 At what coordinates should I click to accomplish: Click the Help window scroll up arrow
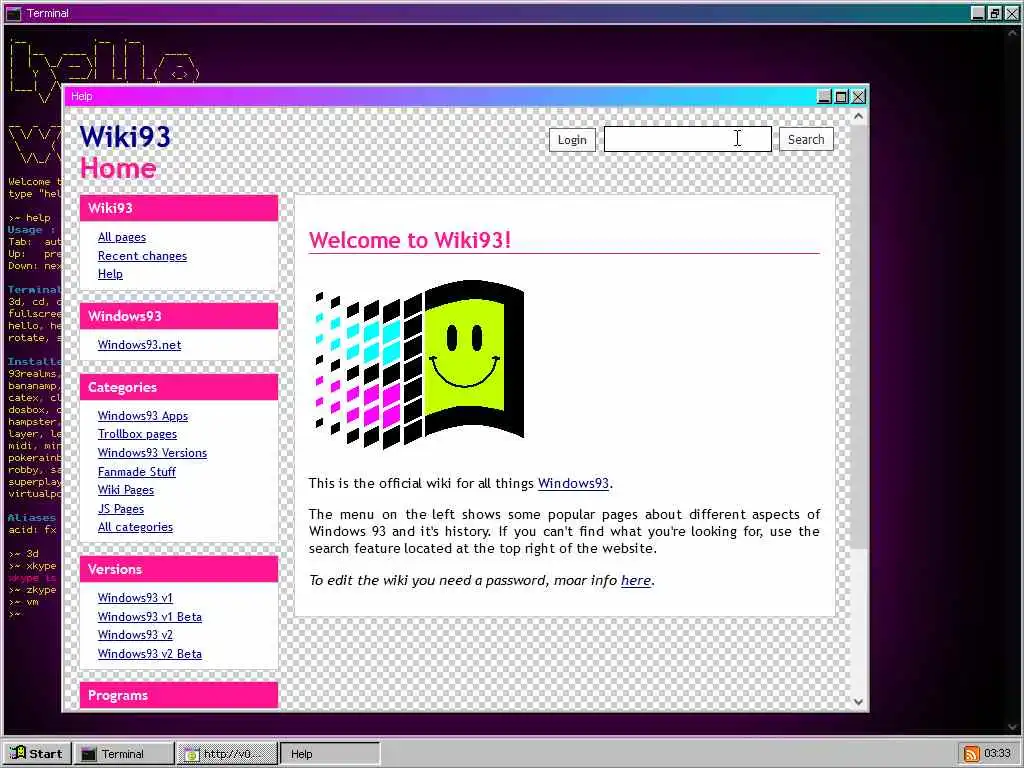[x=858, y=116]
